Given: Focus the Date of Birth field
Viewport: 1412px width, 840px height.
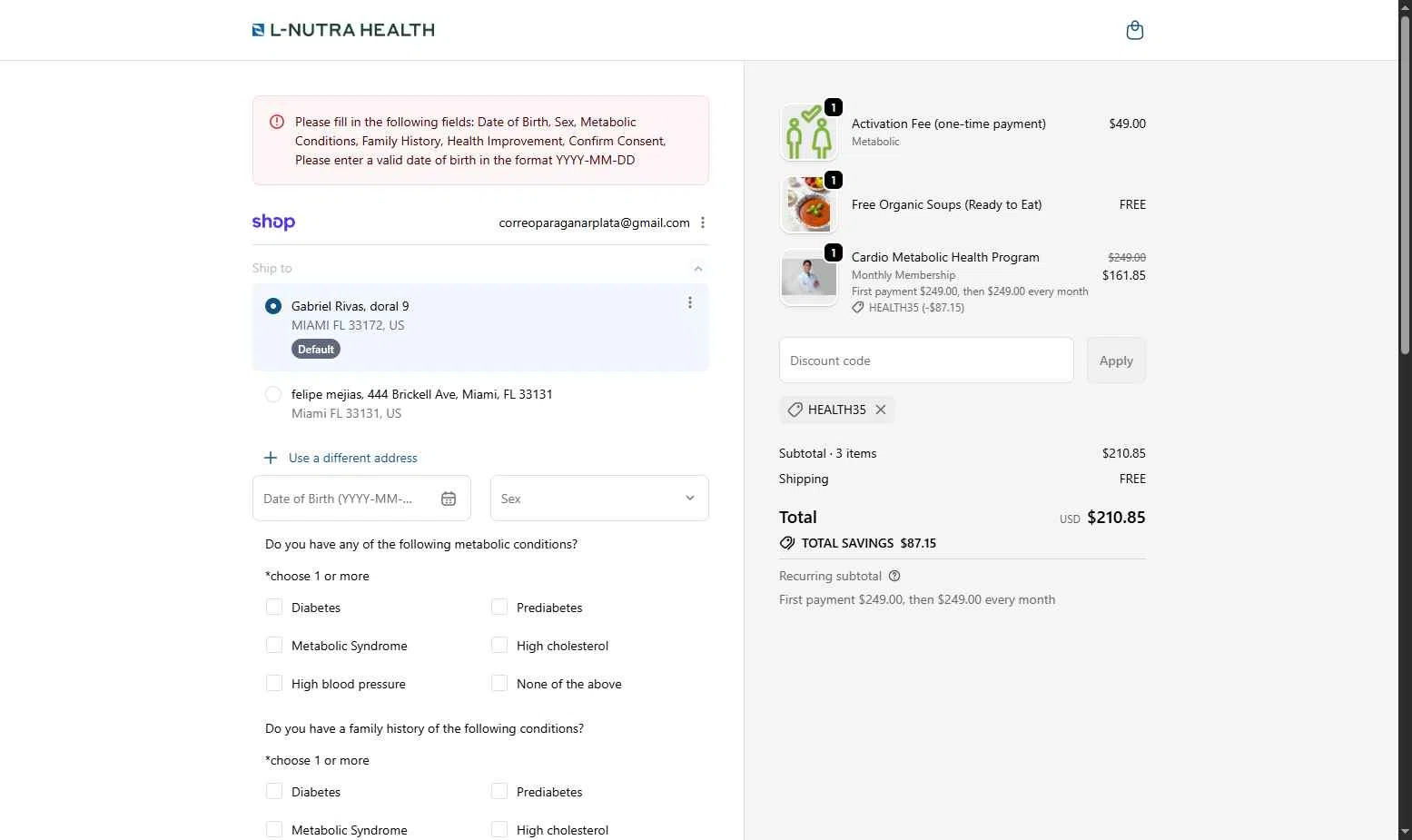Looking at the screenshot, I should [x=361, y=499].
